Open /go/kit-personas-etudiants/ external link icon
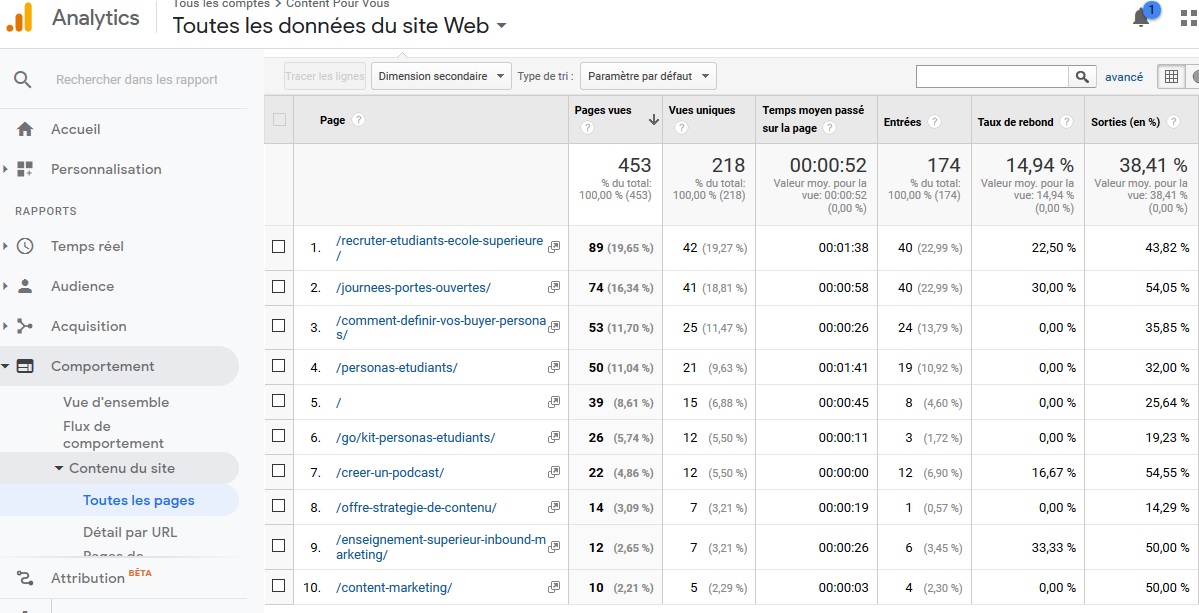The height and width of the screenshot is (613, 1199). pyautogui.click(x=554, y=437)
